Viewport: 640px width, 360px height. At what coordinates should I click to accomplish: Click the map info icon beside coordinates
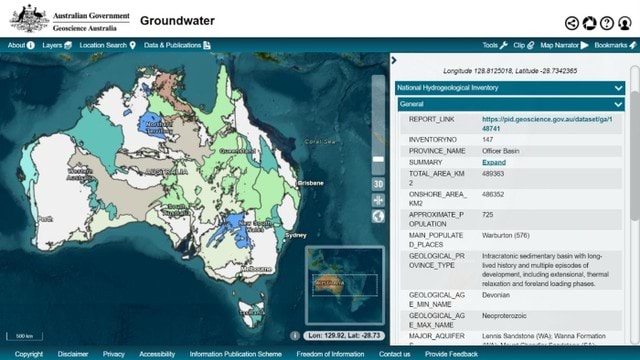click(x=295, y=336)
